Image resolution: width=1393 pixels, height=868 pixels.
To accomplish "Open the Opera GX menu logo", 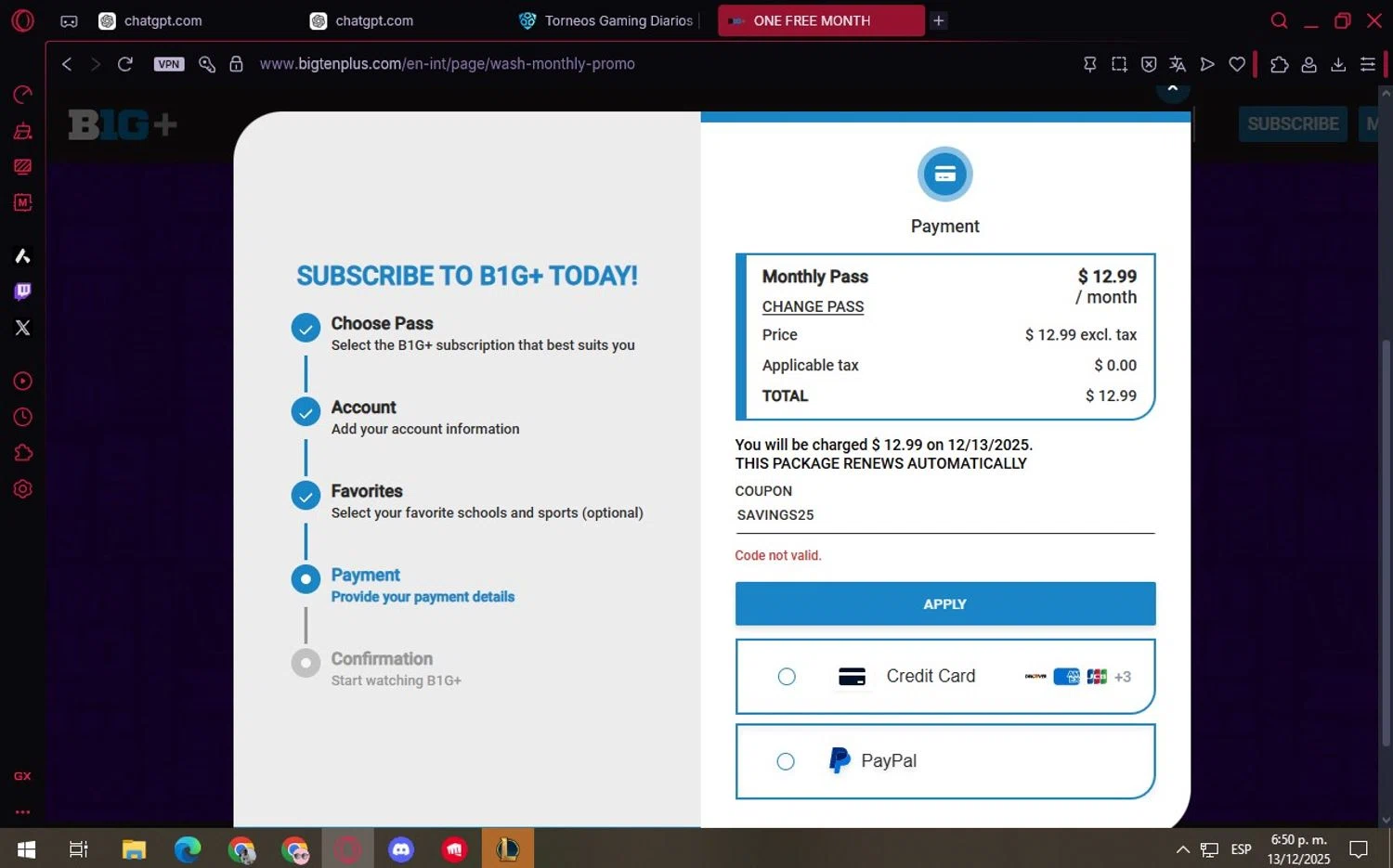I will 22,20.
